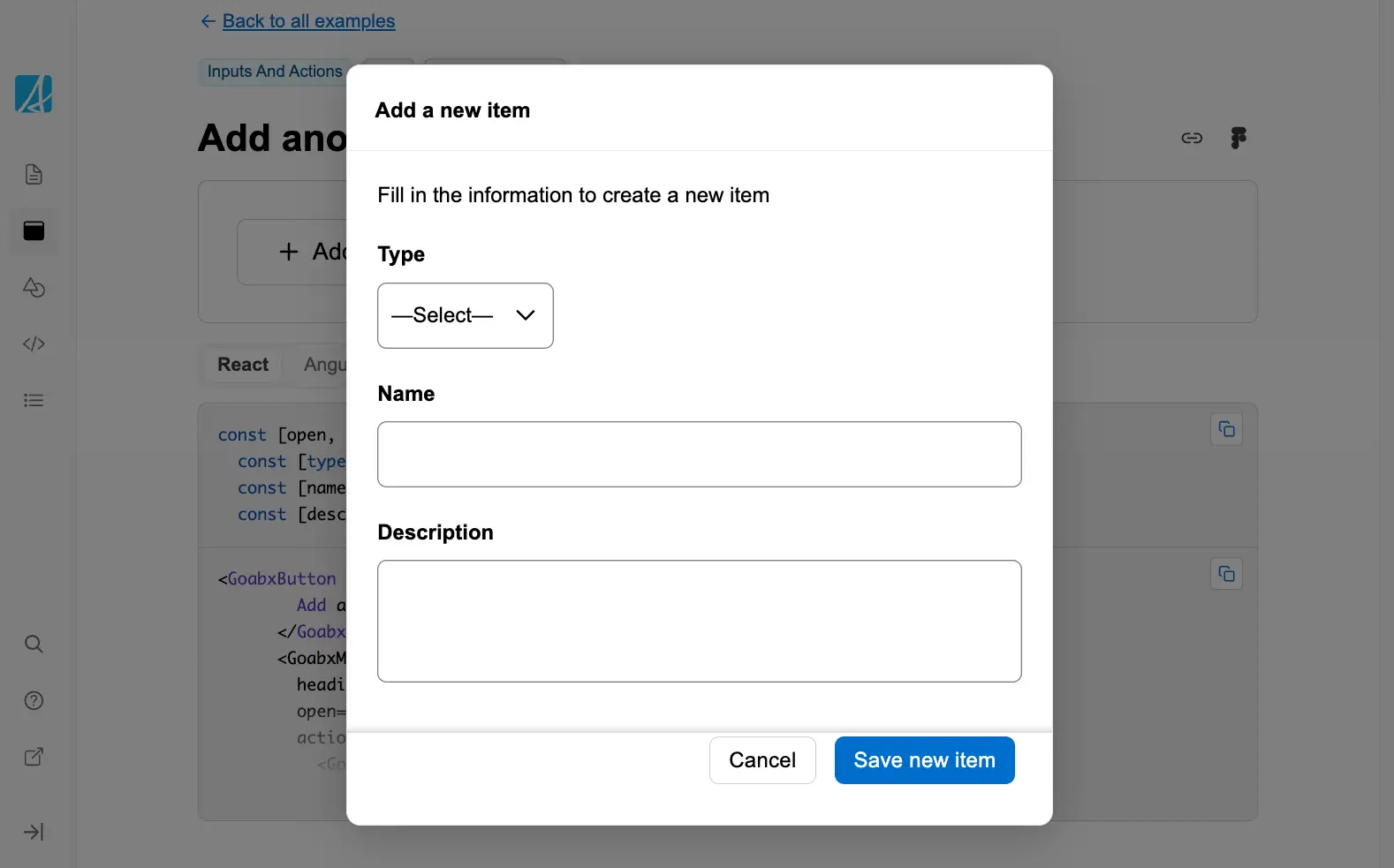1394x868 pixels.
Task: Expand the sidebar with the arrow icon
Action: [x=34, y=832]
